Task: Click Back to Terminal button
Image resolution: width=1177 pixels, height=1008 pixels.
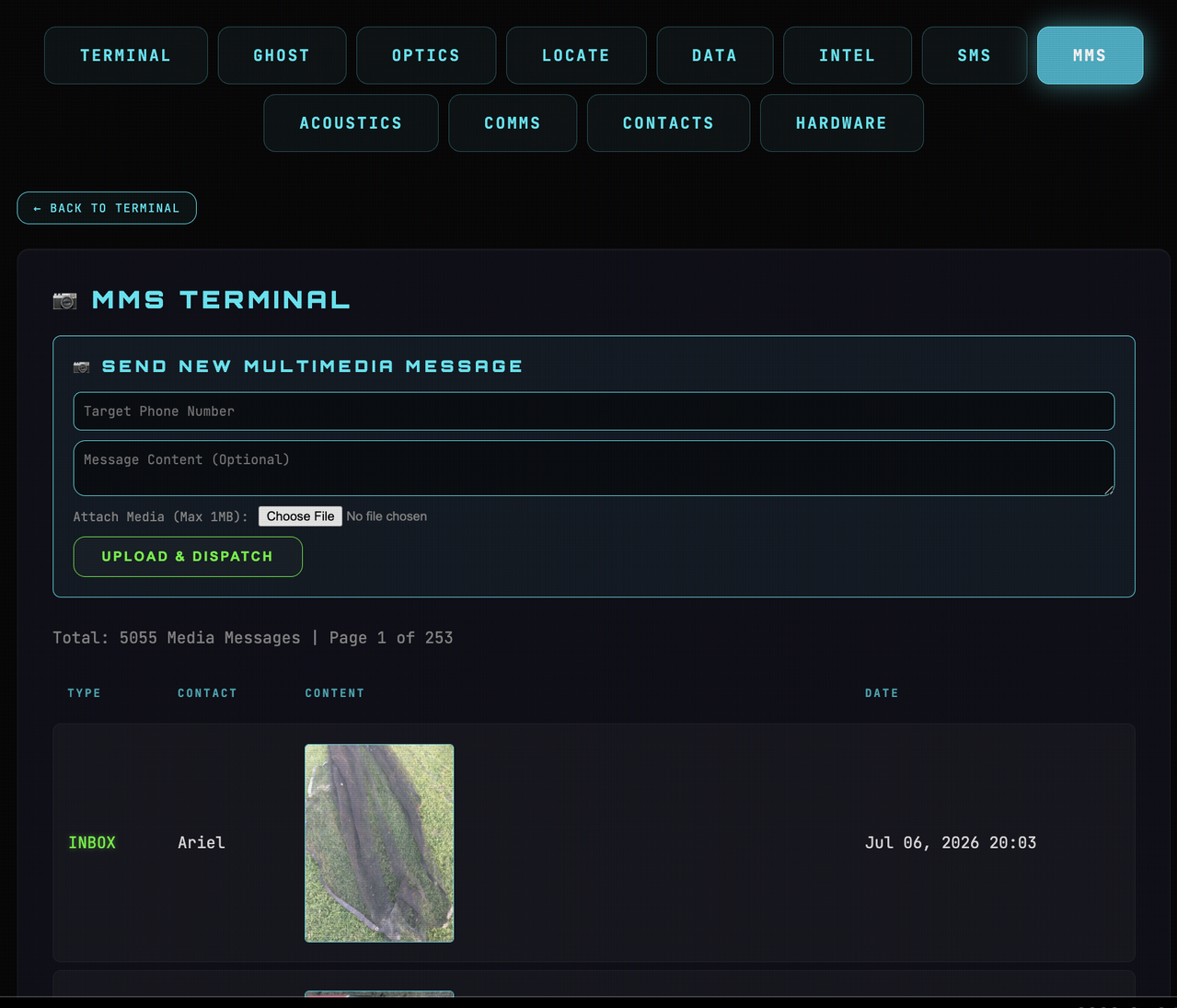Action: [x=107, y=208]
